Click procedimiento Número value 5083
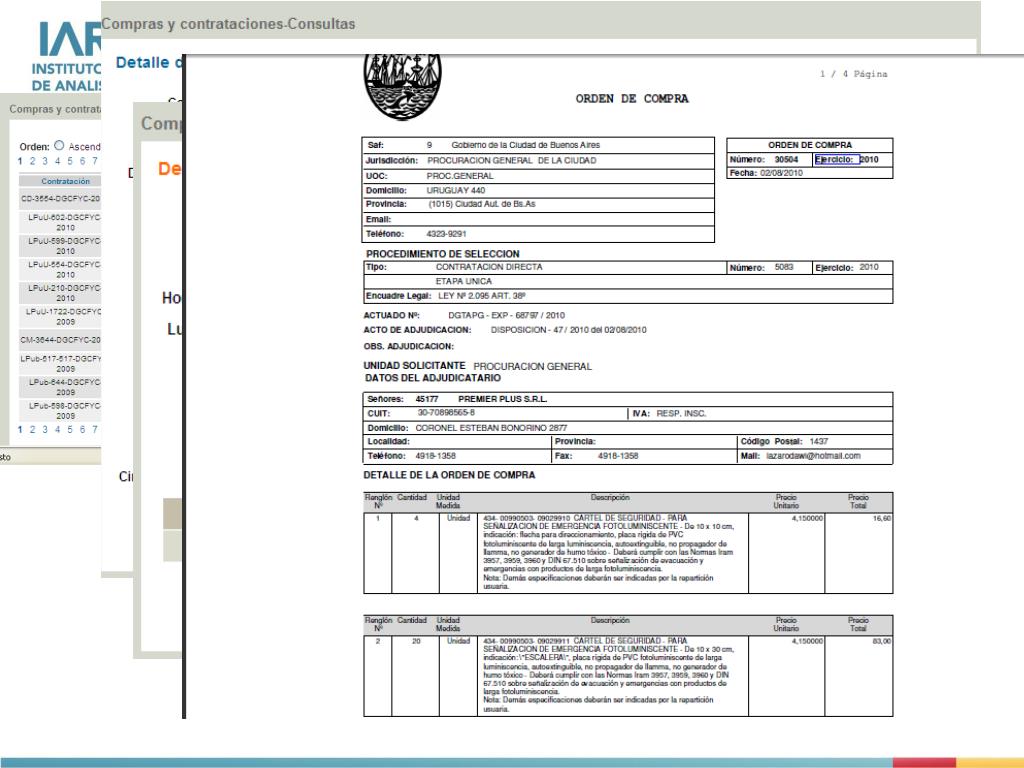 point(784,267)
